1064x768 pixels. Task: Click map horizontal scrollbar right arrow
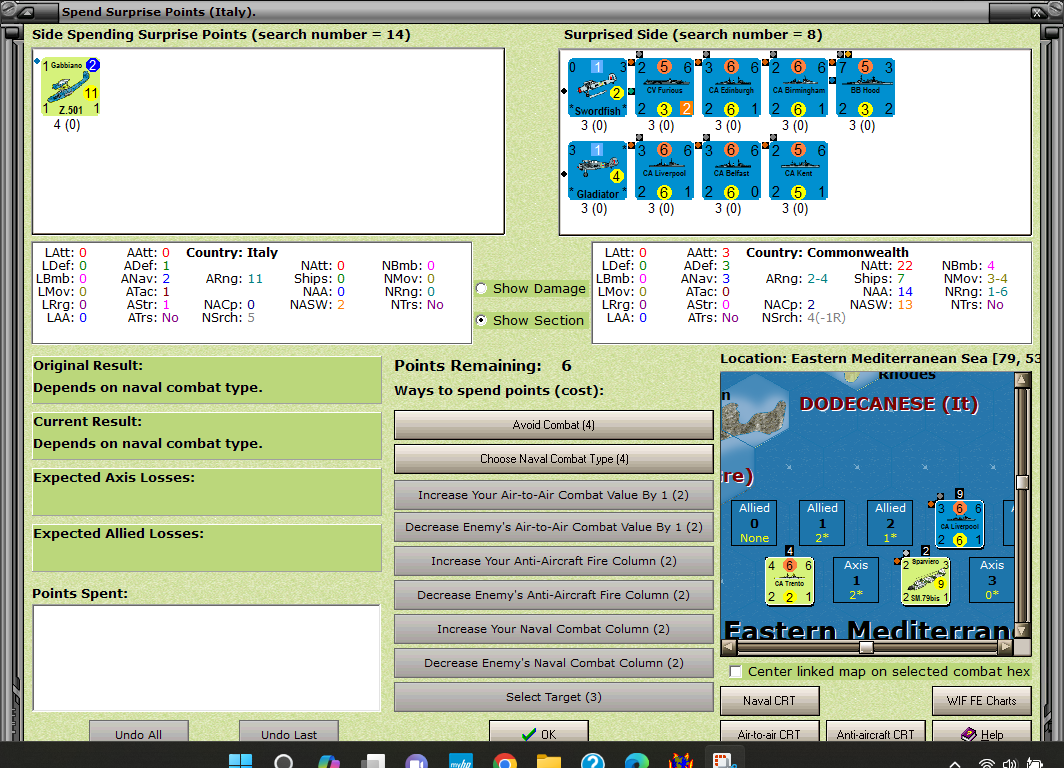coord(1006,647)
